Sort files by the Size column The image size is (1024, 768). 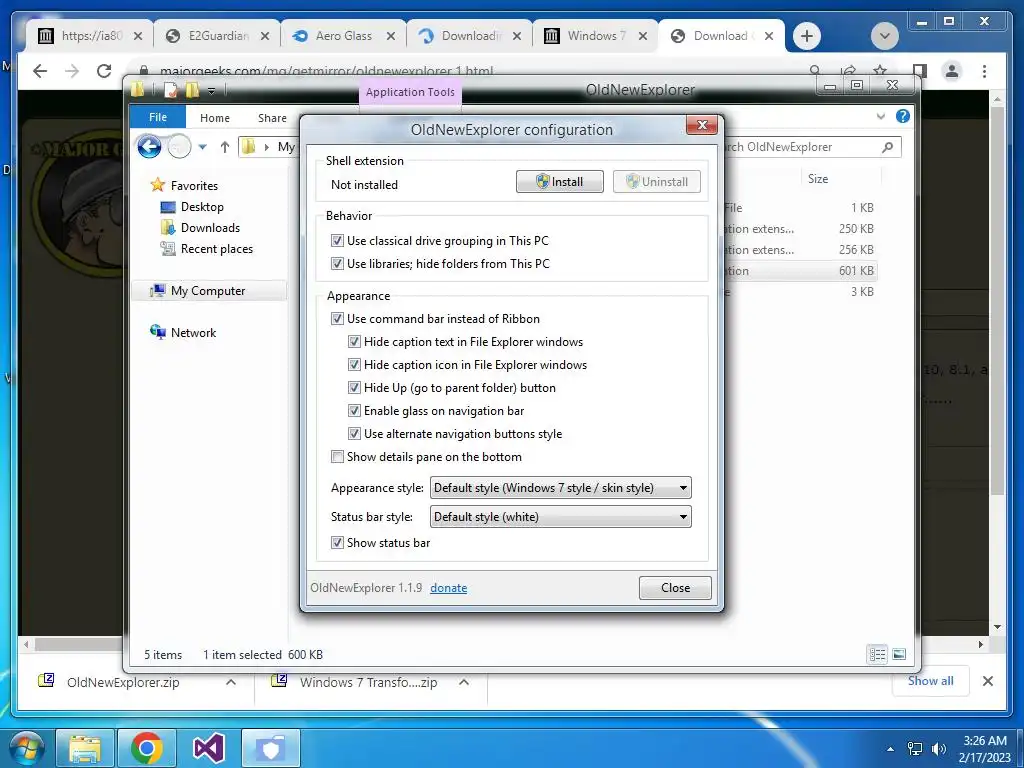pyautogui.click(x=818, y=179)
